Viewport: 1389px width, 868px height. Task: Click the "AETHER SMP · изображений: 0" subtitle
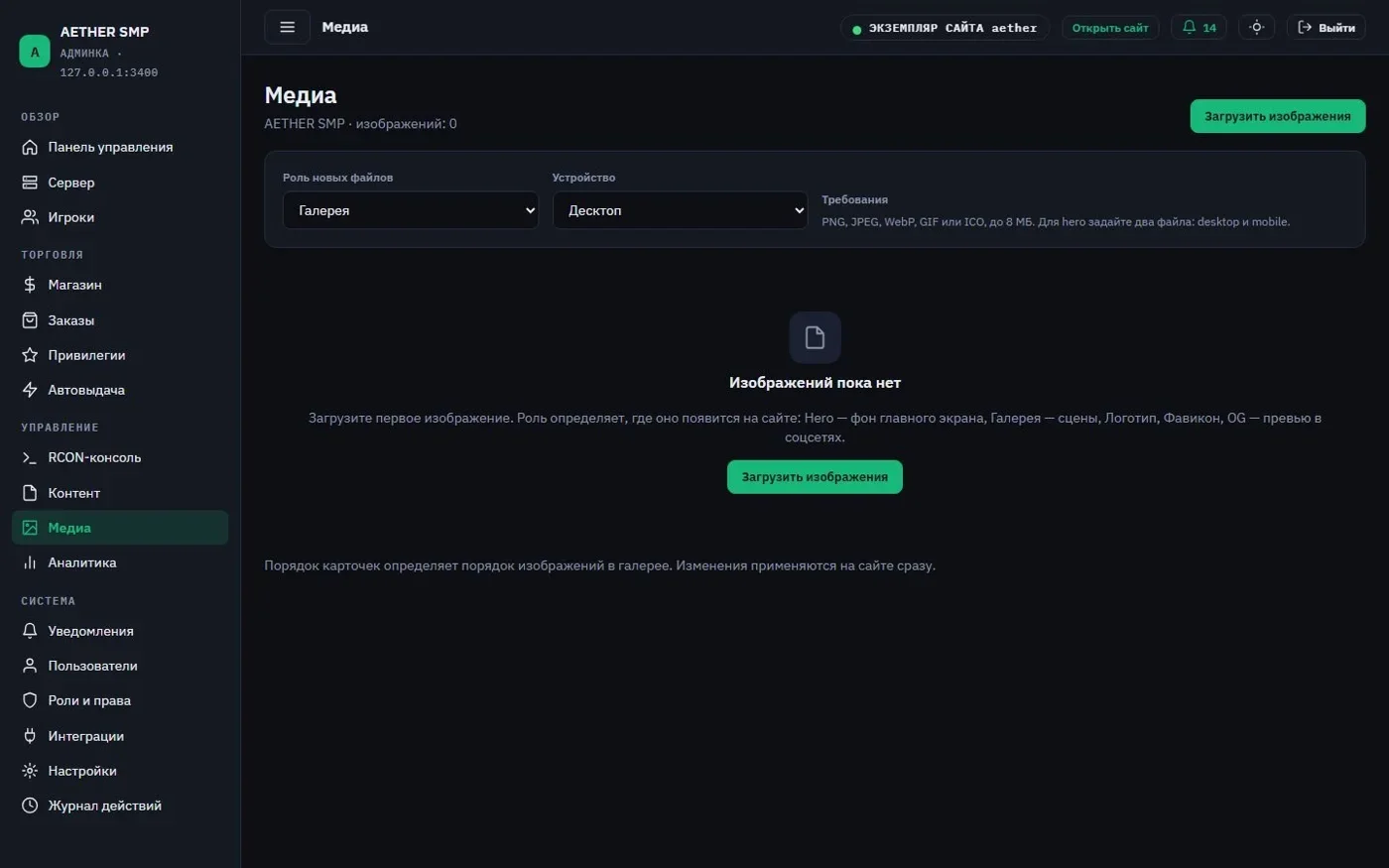pyautogui.click(x=360, y=124)
